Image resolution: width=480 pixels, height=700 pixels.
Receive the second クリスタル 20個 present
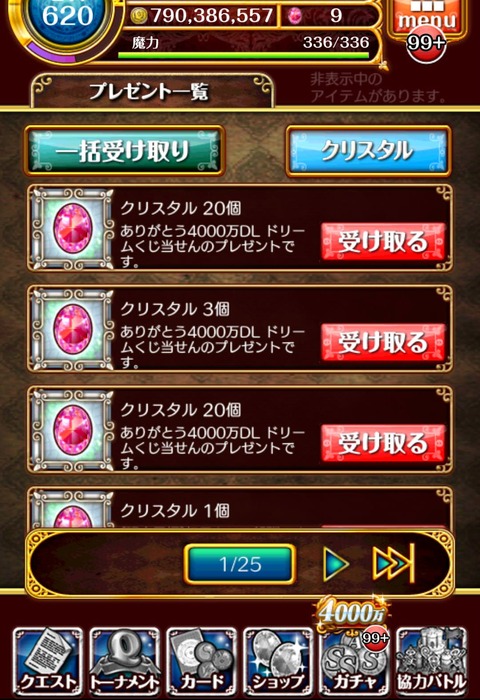[x=383, y=443]
